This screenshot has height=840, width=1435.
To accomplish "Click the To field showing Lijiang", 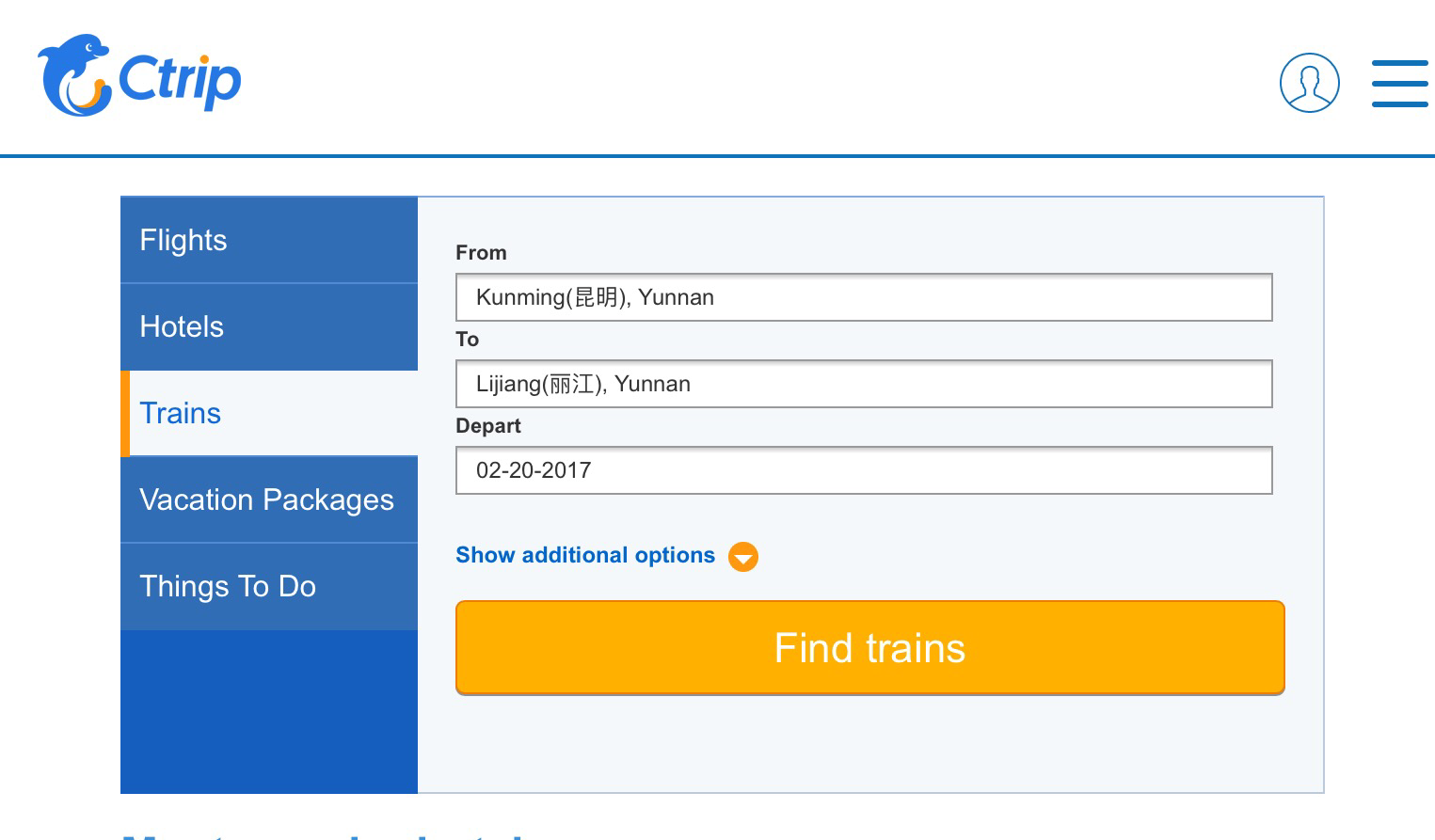I will (863, 384).
